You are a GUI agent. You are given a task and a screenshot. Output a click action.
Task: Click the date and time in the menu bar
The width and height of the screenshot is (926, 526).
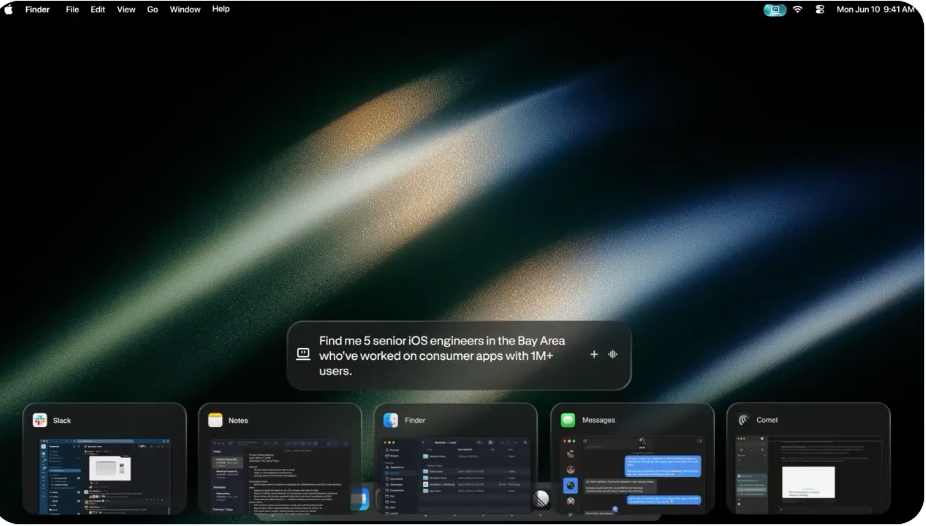click(874, 9)
